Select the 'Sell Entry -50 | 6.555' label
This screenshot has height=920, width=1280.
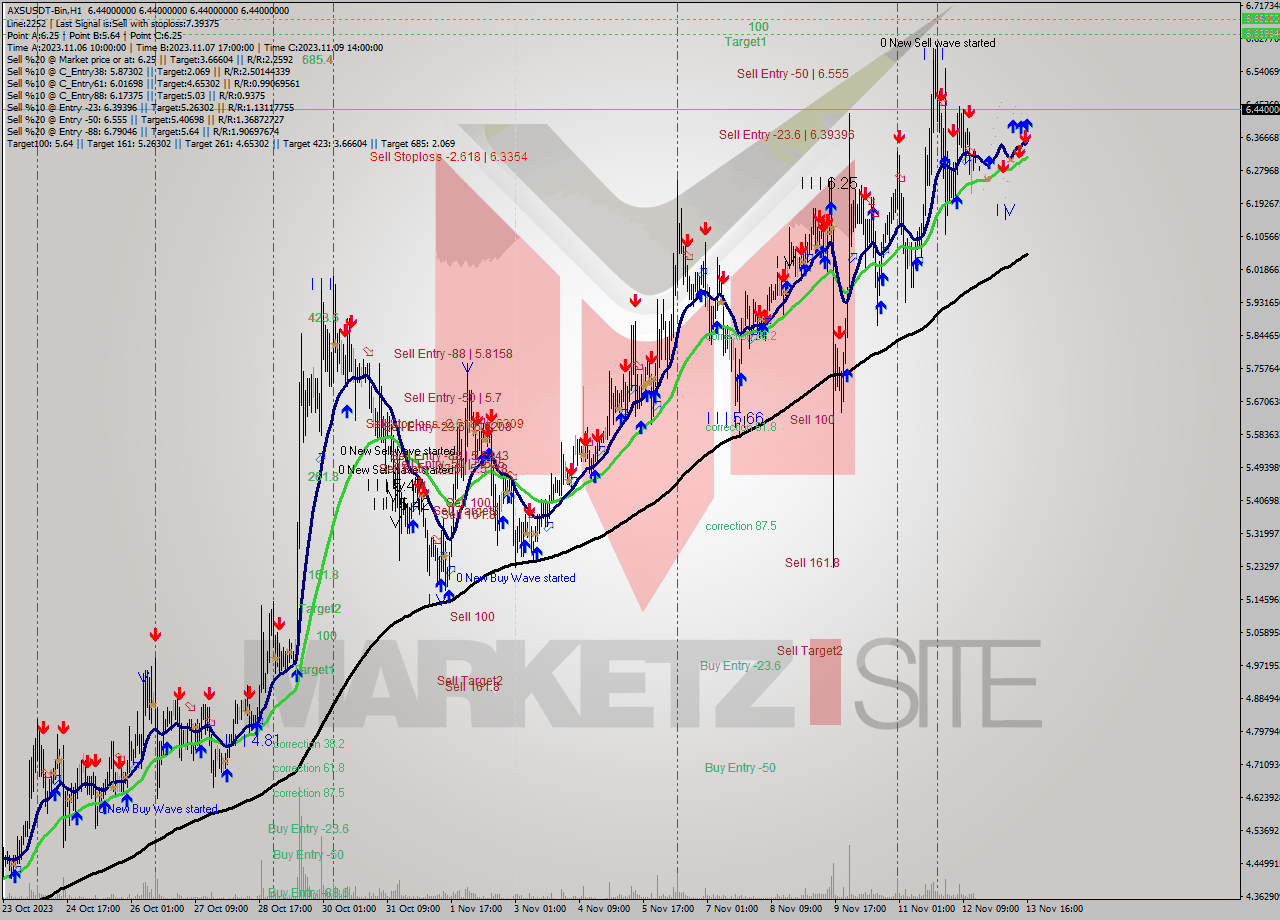(792, 74)
